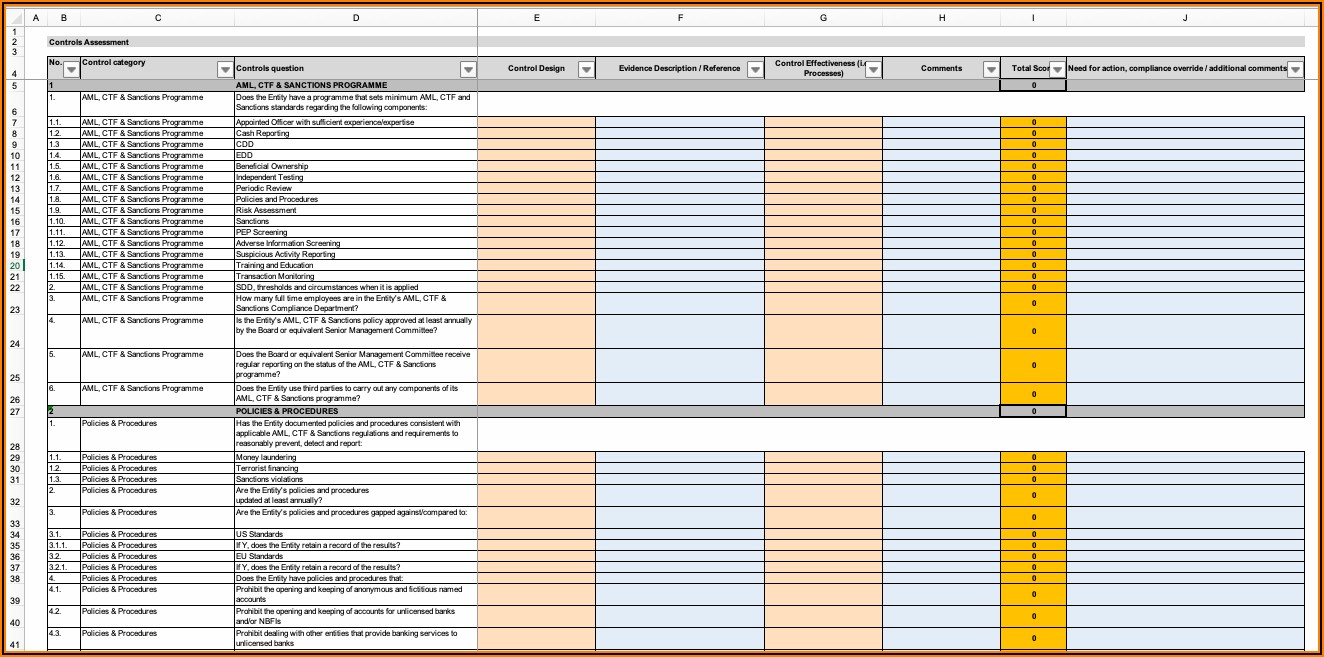Open Evidence Description / Reference filter dropdown
1324x657 pixels.
(x=755, y=70)
